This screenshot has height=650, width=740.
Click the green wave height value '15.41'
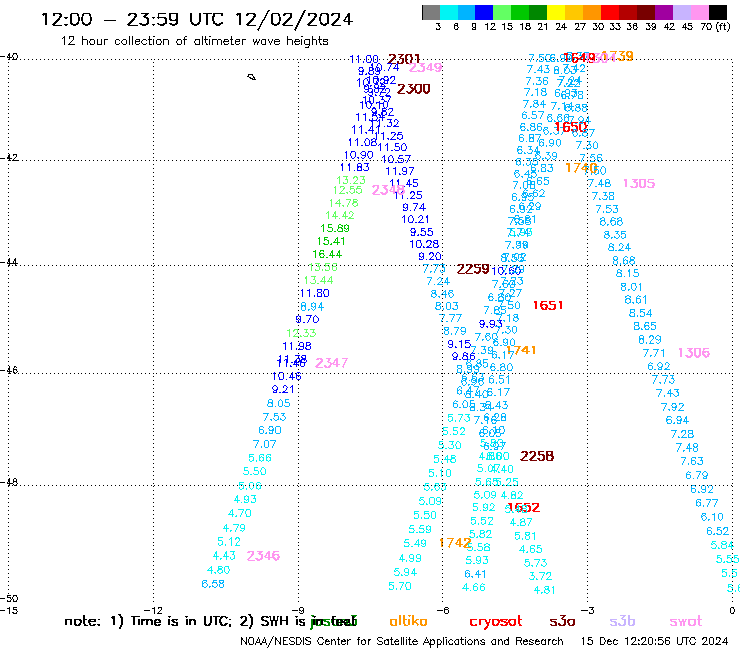tap(331, 241)
